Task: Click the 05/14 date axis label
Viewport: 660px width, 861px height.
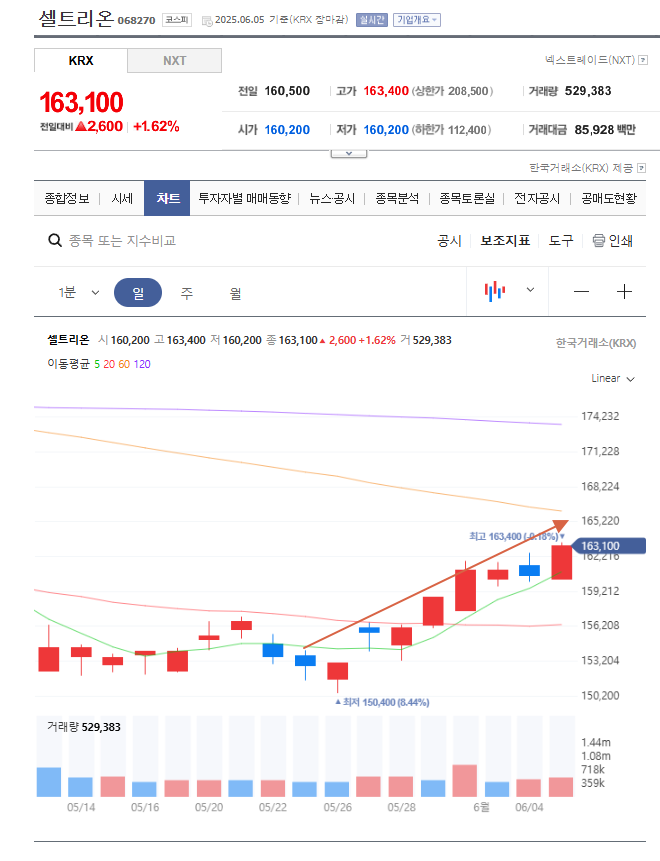Action: click(x=81, y=807)
